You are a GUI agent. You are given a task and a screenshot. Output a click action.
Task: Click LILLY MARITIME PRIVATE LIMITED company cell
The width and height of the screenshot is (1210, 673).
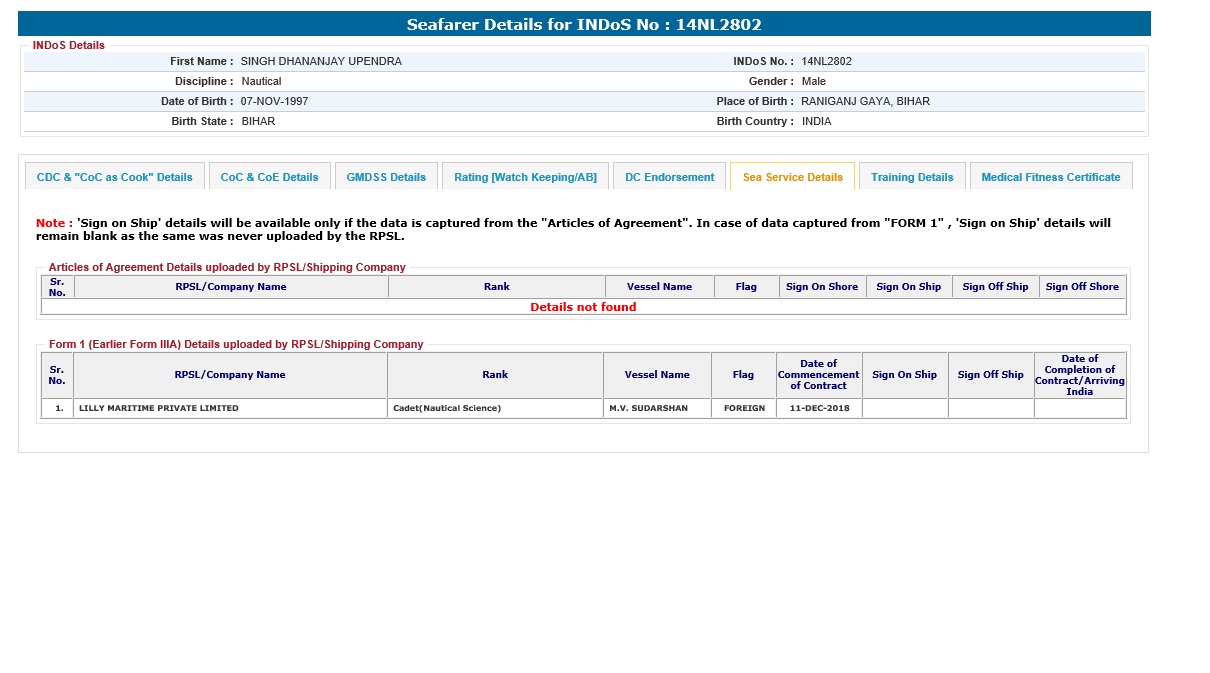[x=159, y=408]
